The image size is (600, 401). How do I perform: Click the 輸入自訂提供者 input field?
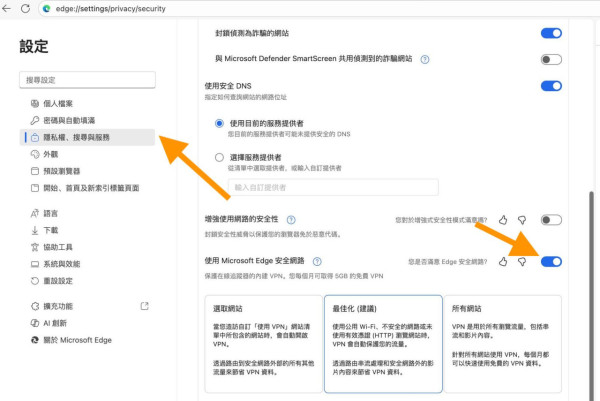point(333,187)
